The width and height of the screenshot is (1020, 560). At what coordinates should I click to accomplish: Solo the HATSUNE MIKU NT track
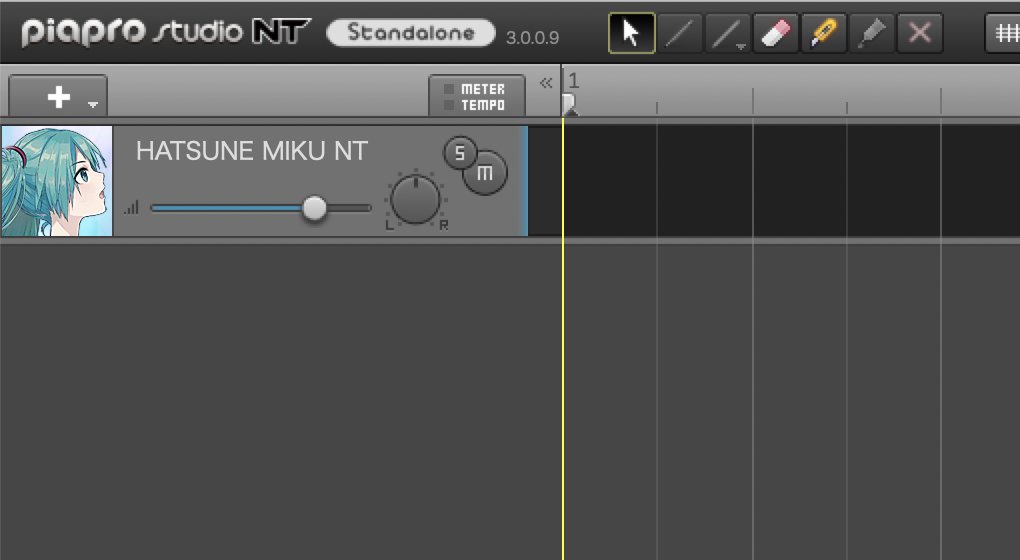[460, 153]
